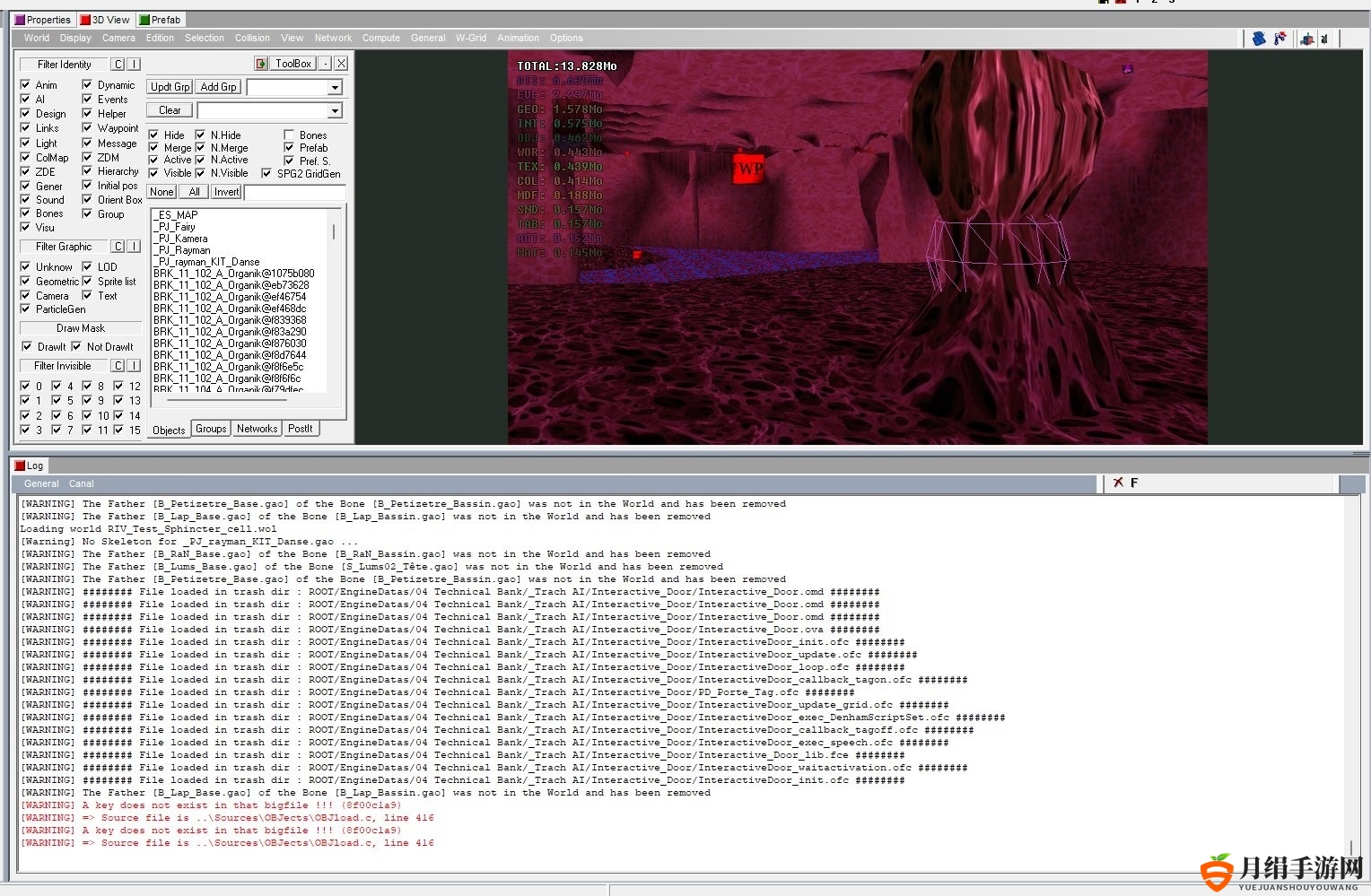
Task: Click the F button in Log toolbar
Action: (1134, 483)
